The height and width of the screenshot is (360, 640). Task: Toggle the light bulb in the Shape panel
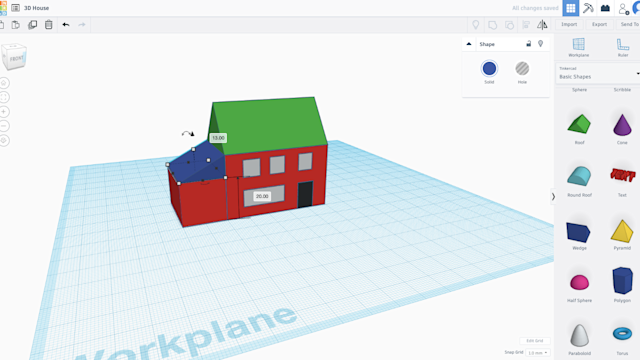(x=540, y=44)
